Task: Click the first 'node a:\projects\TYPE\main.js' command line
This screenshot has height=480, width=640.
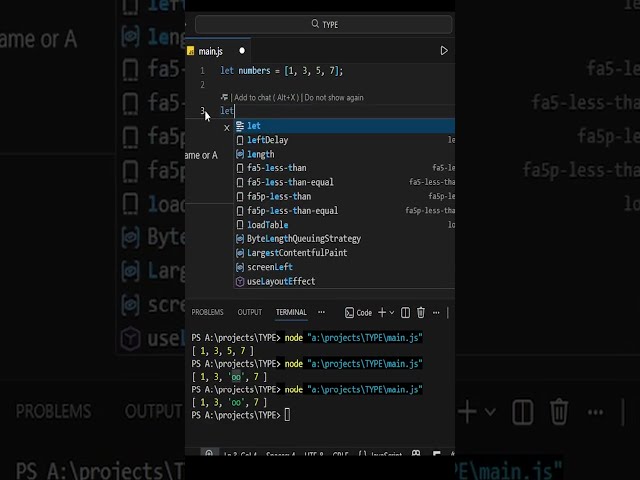Action: click(353, 338)
